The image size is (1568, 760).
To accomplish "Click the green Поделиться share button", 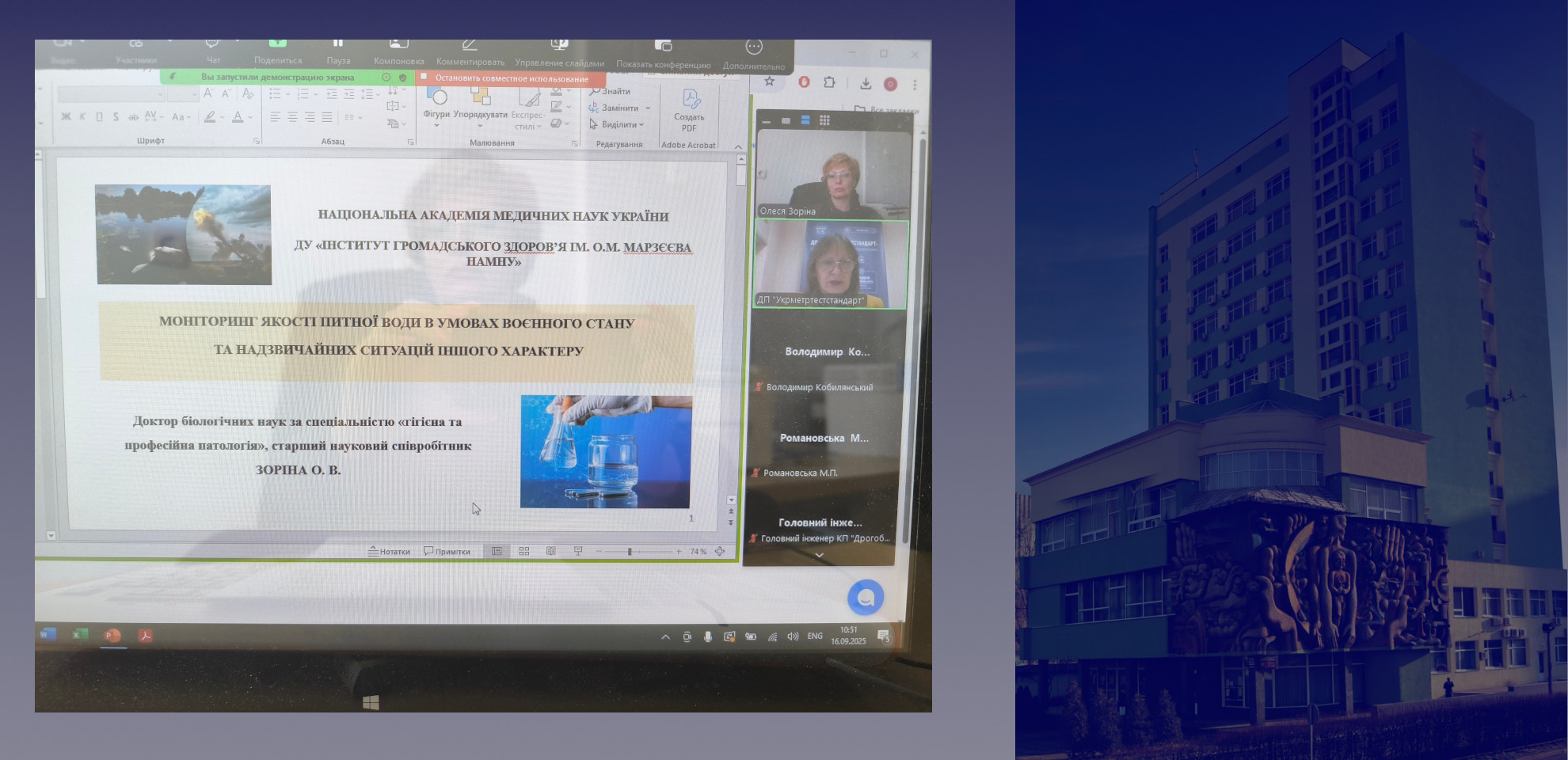I will pos(277,51).
